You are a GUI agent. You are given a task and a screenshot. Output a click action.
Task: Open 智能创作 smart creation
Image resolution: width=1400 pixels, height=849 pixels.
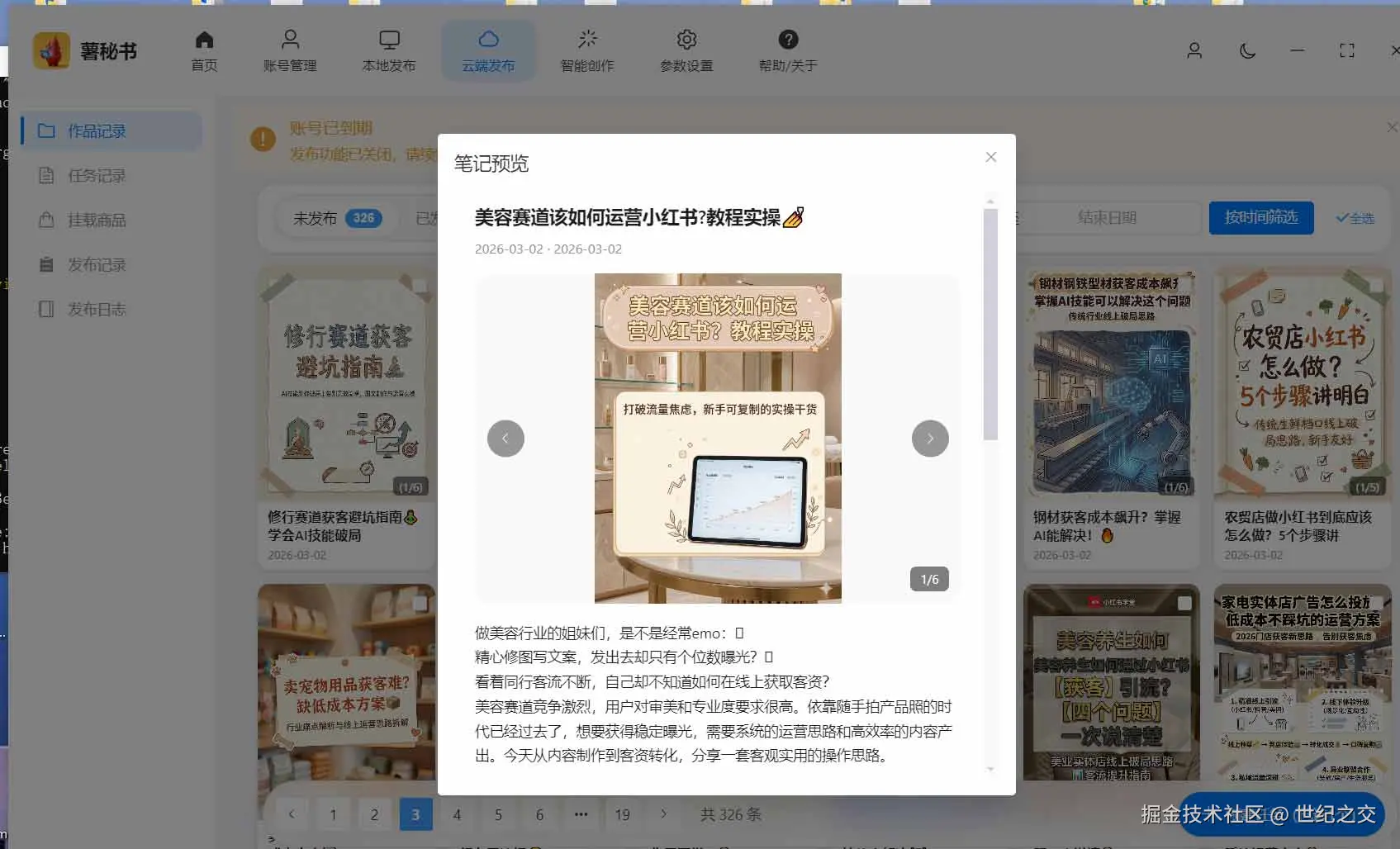coord(587,50)
